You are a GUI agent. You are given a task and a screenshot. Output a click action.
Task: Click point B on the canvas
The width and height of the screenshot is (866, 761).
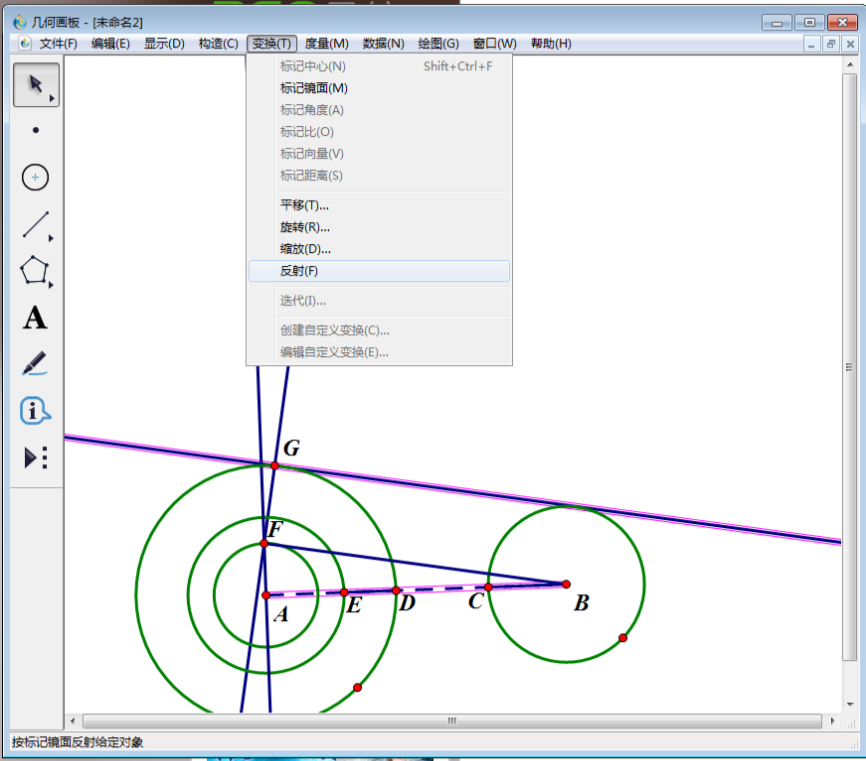point(566,584)
